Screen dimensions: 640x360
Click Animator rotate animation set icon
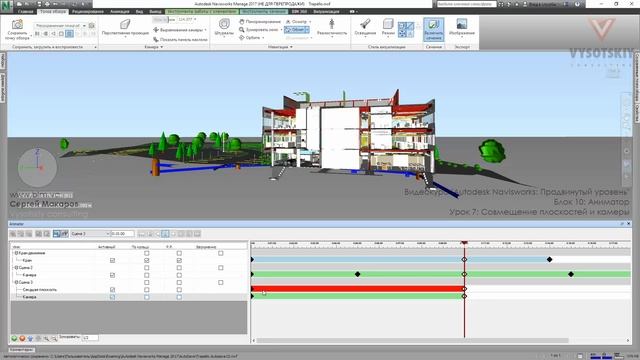tap(21, 234)
